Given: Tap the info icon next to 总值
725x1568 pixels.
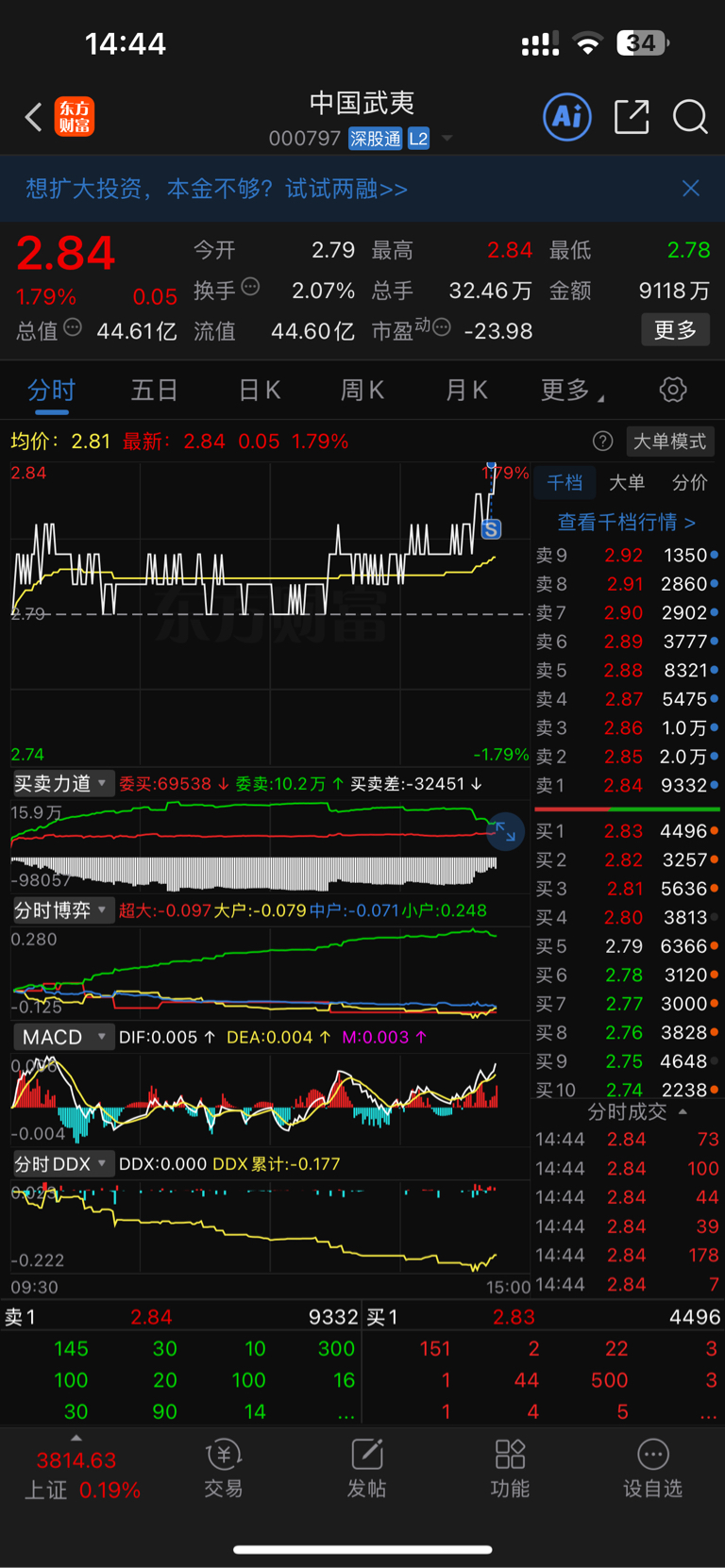Looking at the screenshot, I should [x=73, y=328].
